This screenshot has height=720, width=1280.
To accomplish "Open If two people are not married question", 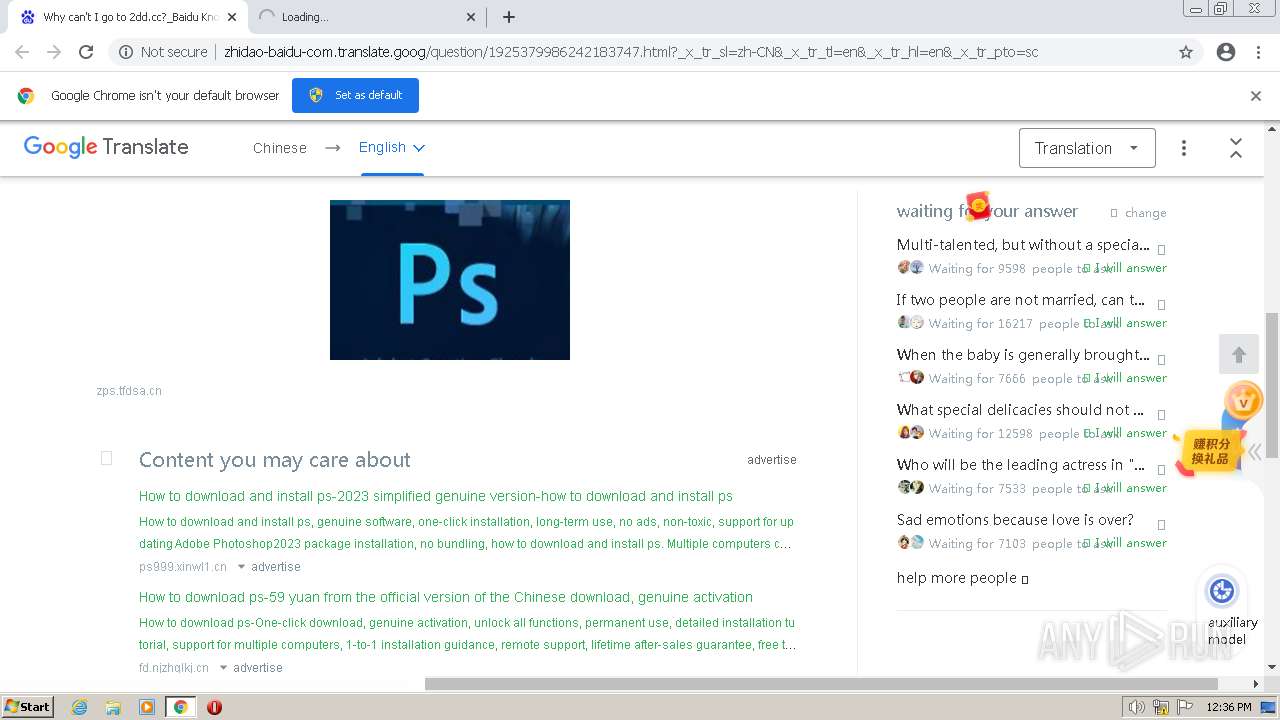I will click(x=1021, y=300).
